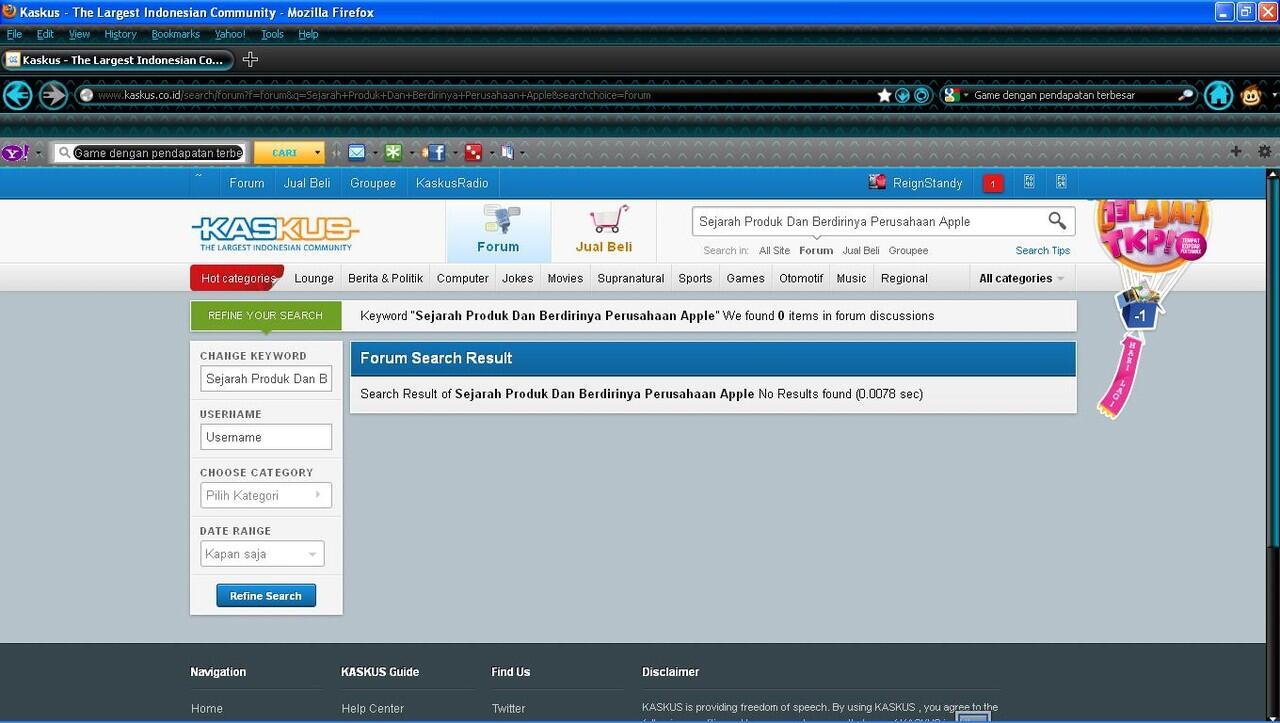Open a new tab with the plus button

tap(250, 59)
